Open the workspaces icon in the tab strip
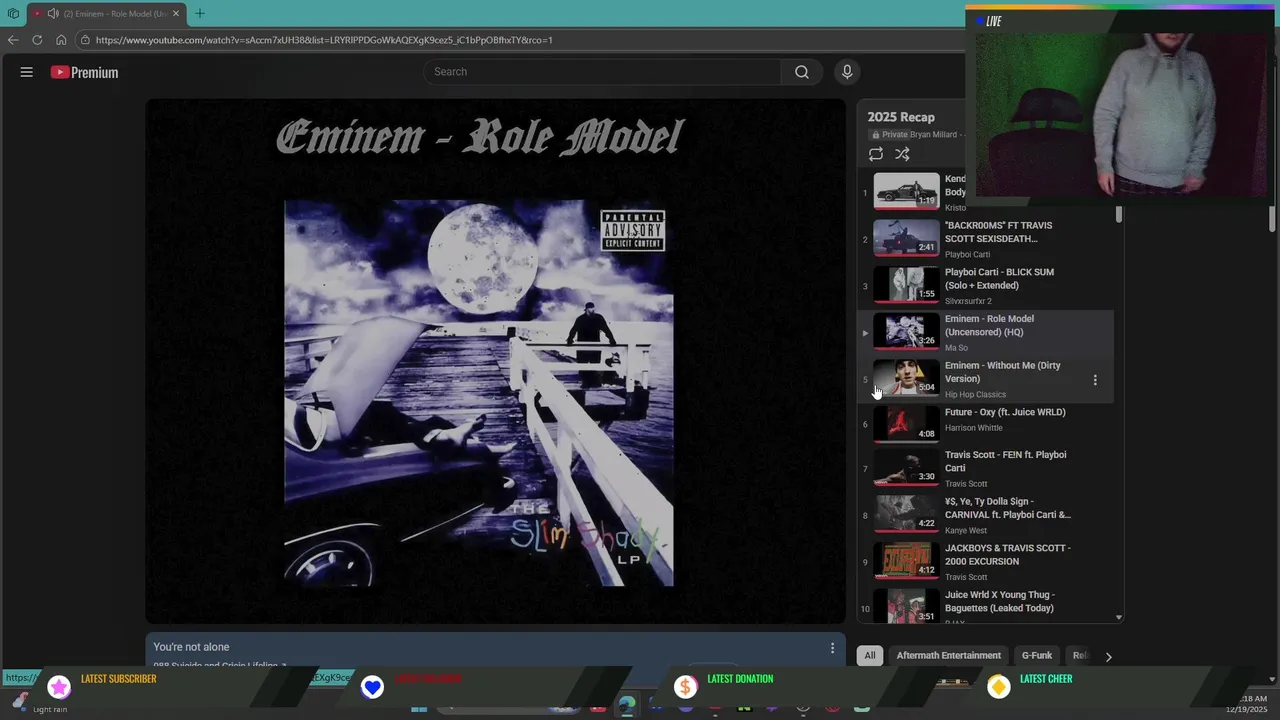 click(13, 14)
